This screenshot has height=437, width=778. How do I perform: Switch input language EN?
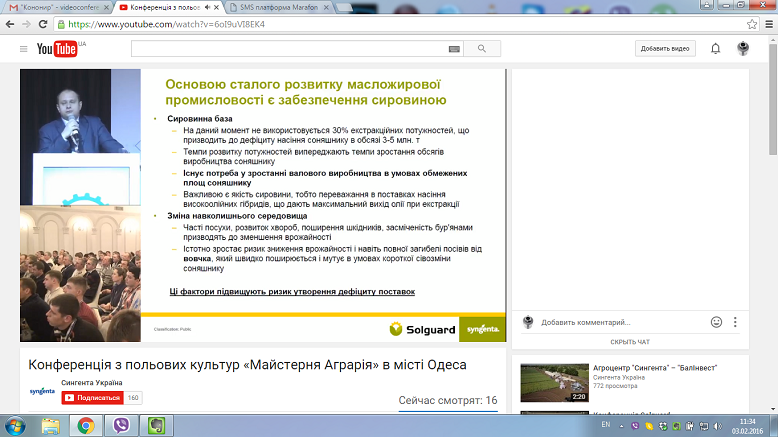[x=606, y=425]
